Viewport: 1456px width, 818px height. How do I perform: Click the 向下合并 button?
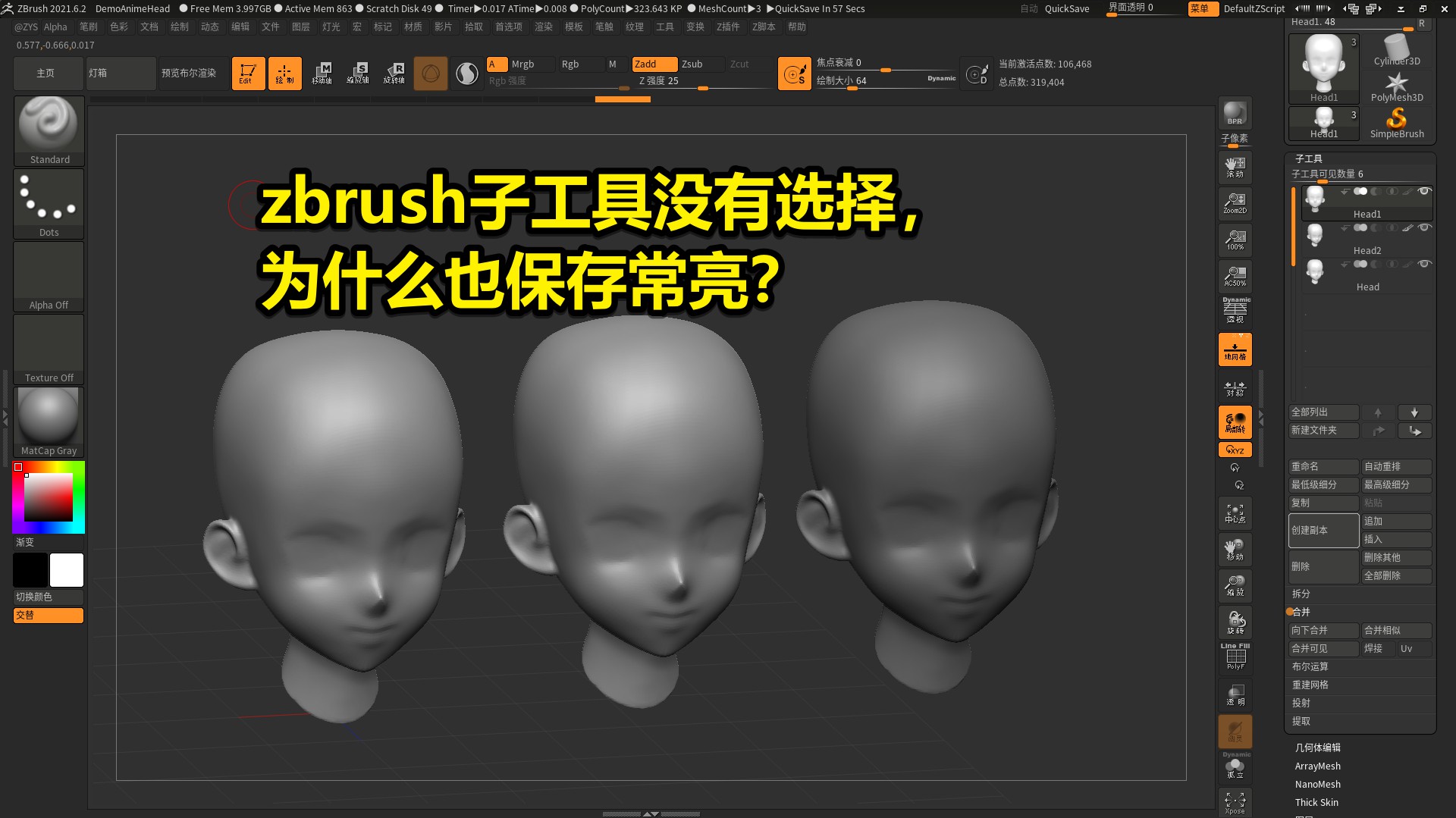1323,630
